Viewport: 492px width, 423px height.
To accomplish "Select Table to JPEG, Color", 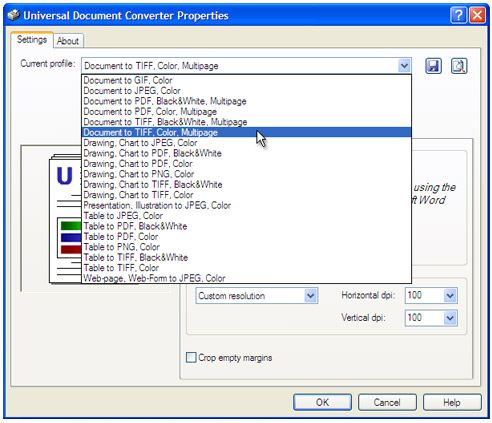I will pos(246,216).
